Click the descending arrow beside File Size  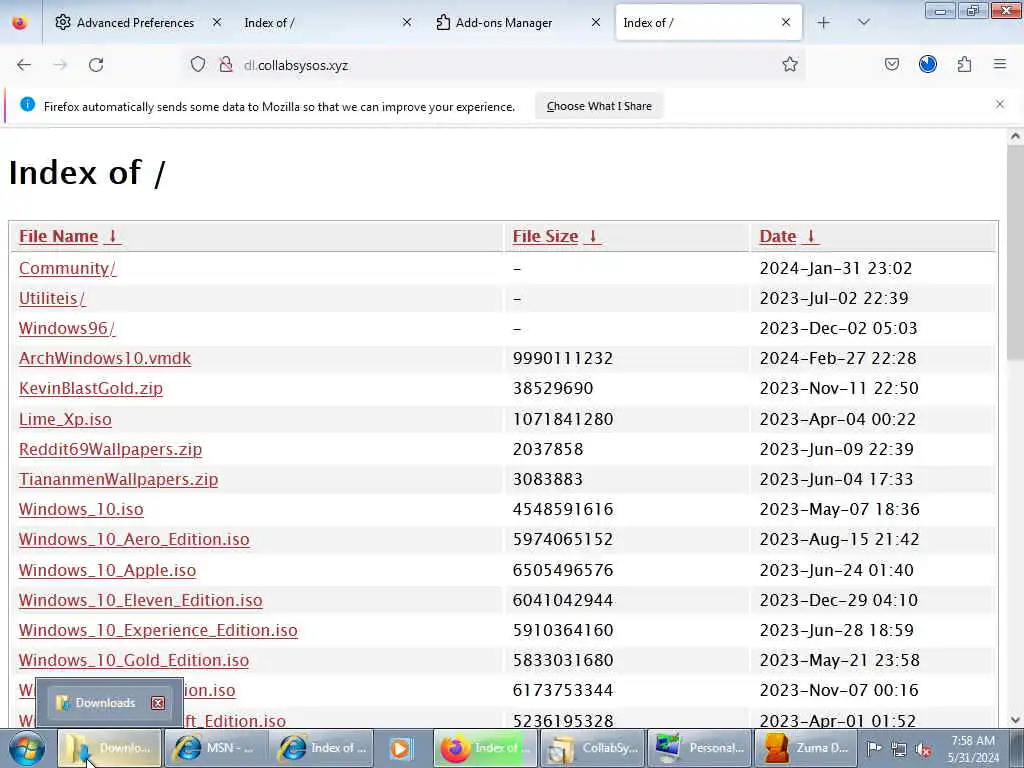point(593,236)
